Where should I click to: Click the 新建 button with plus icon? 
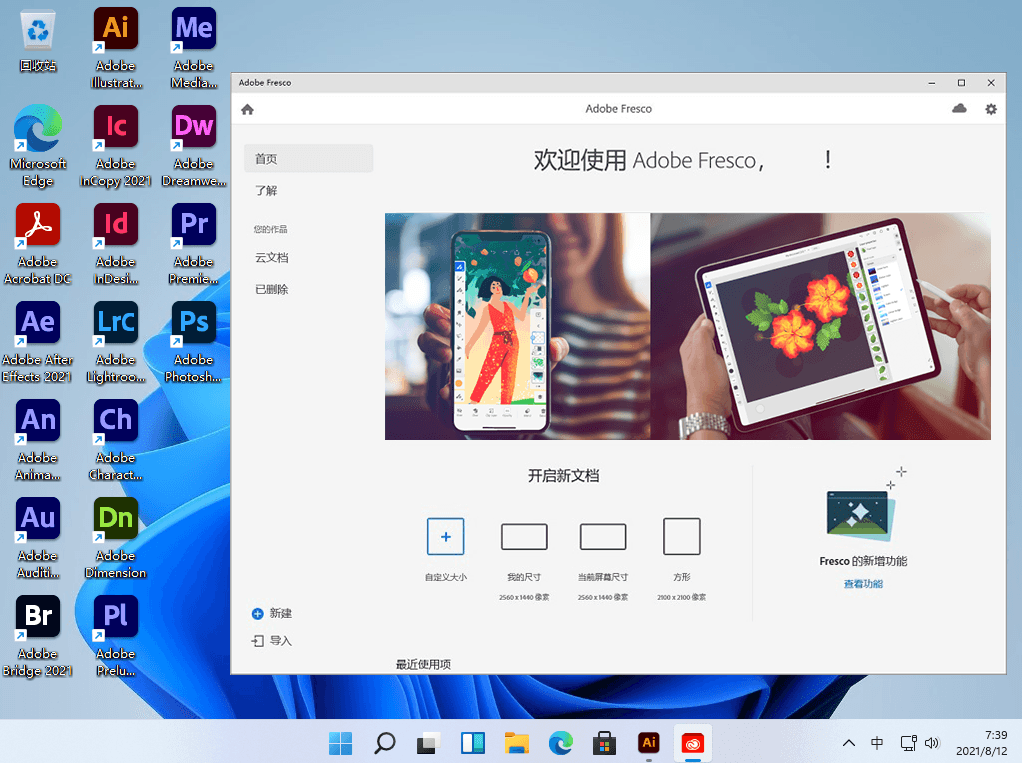[272, 613]
